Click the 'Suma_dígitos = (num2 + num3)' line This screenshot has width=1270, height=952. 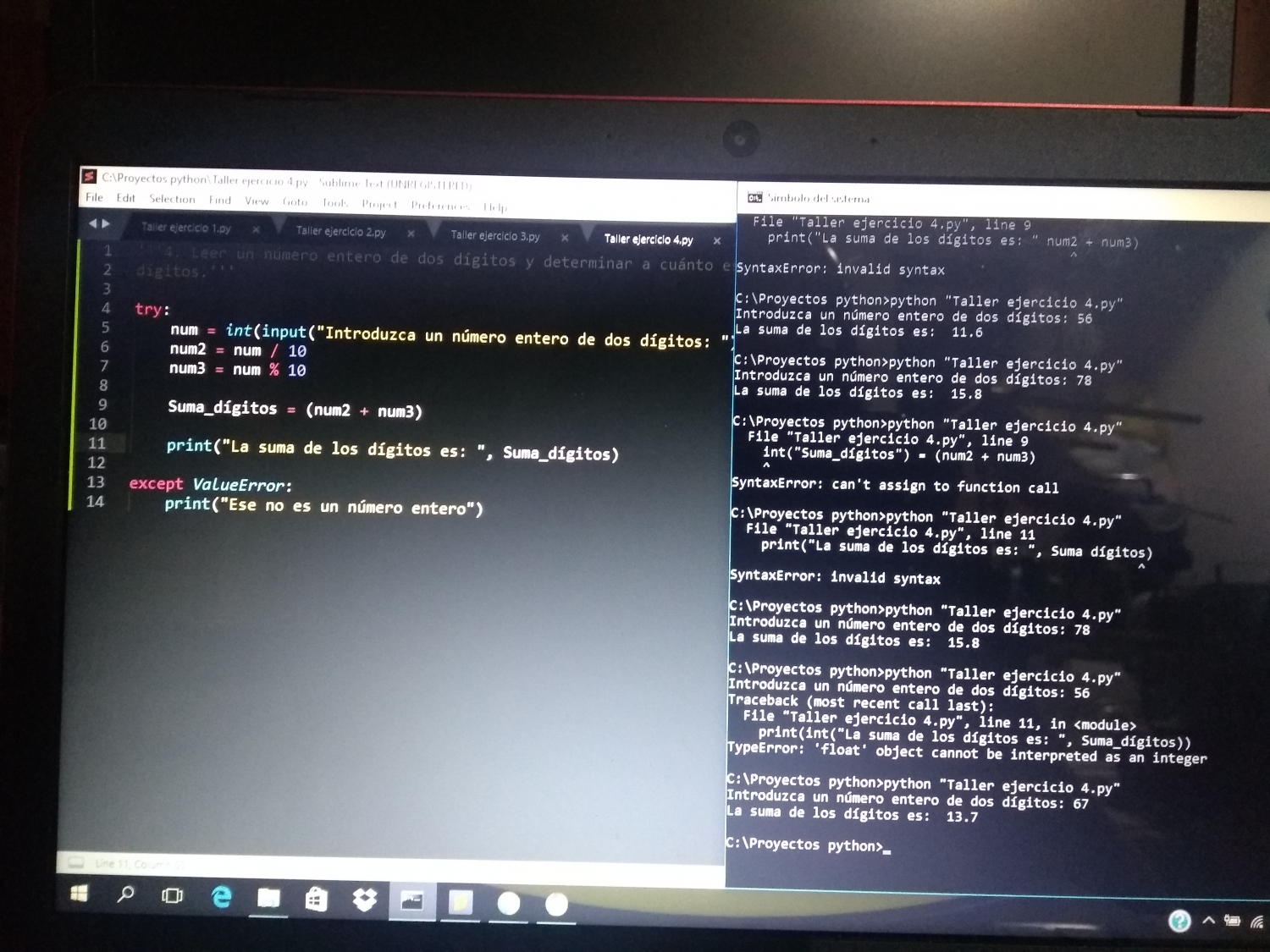click(295, 410)
